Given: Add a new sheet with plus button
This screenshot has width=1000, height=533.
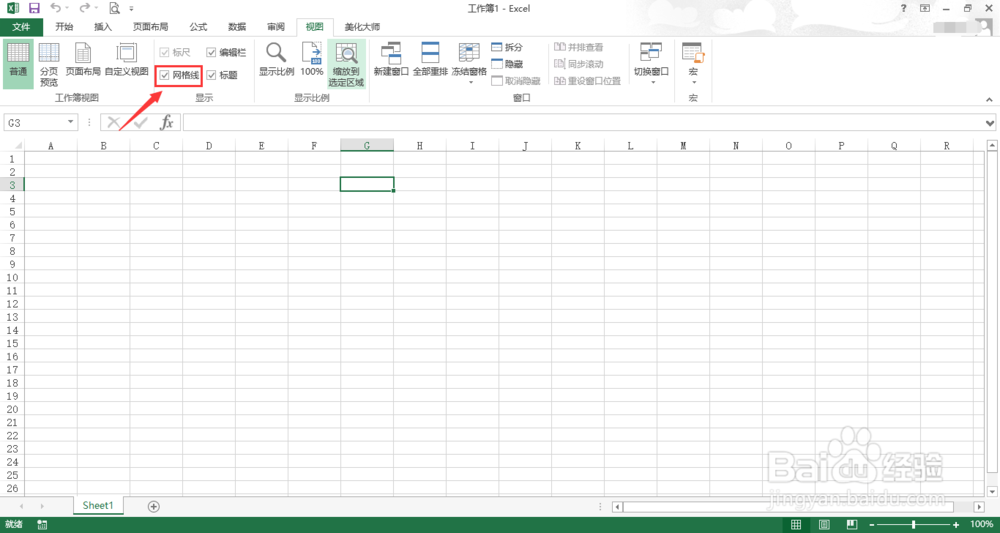Looking at the screenshot, I should pos(153,506).
